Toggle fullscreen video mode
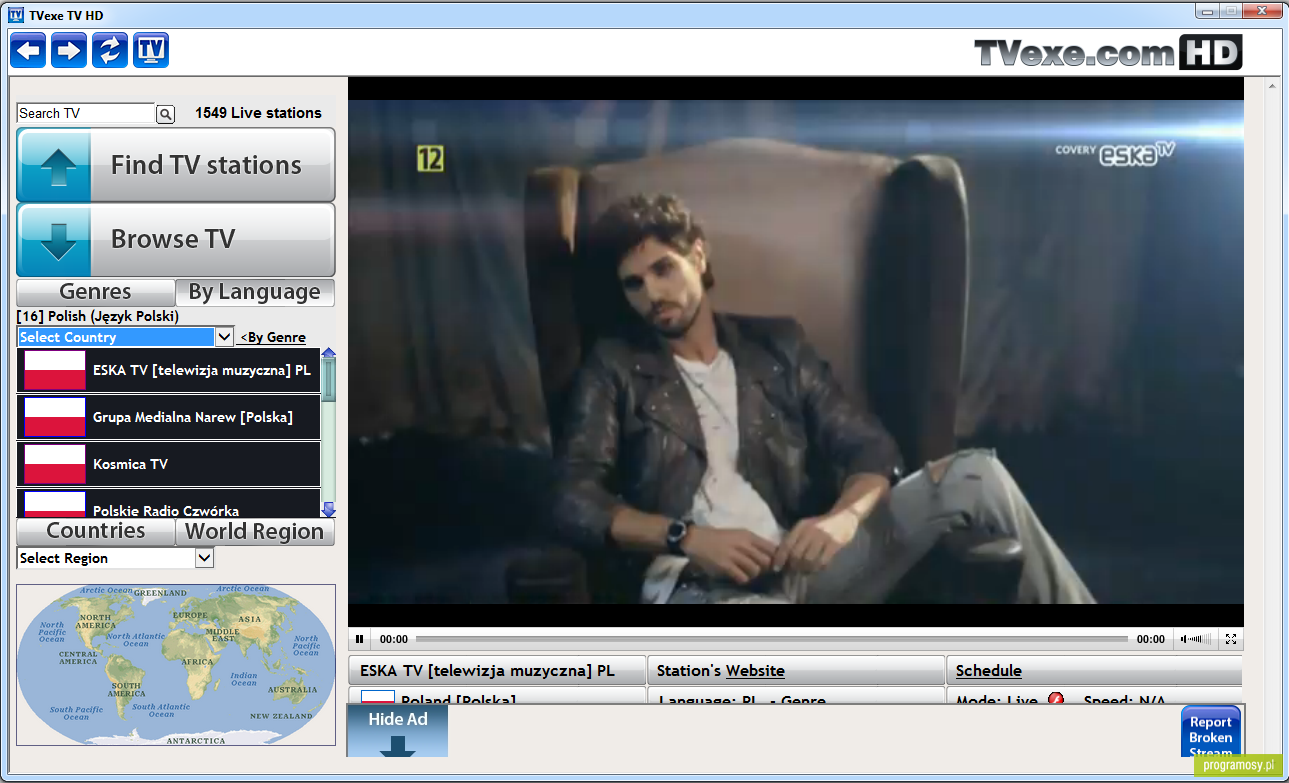The width and height of the screenshot is (1289, 783). pos(1231,639)
